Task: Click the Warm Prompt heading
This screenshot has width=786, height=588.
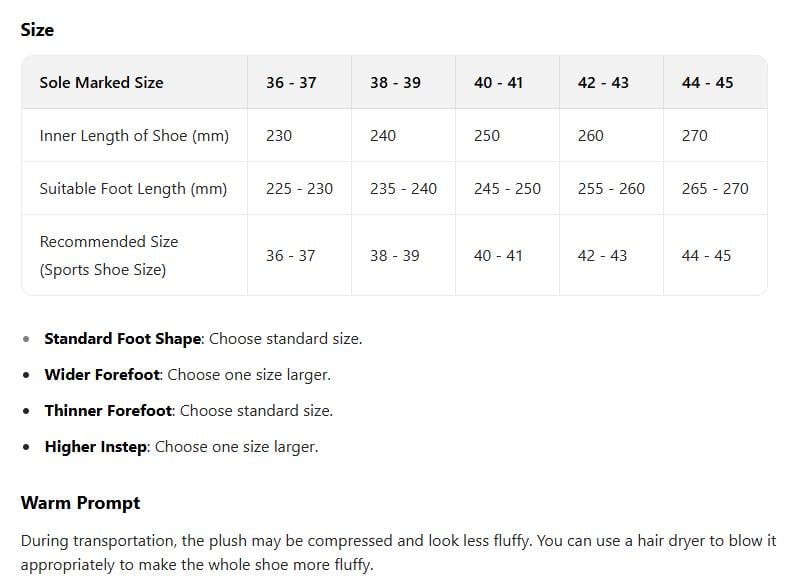Action: 80,502
